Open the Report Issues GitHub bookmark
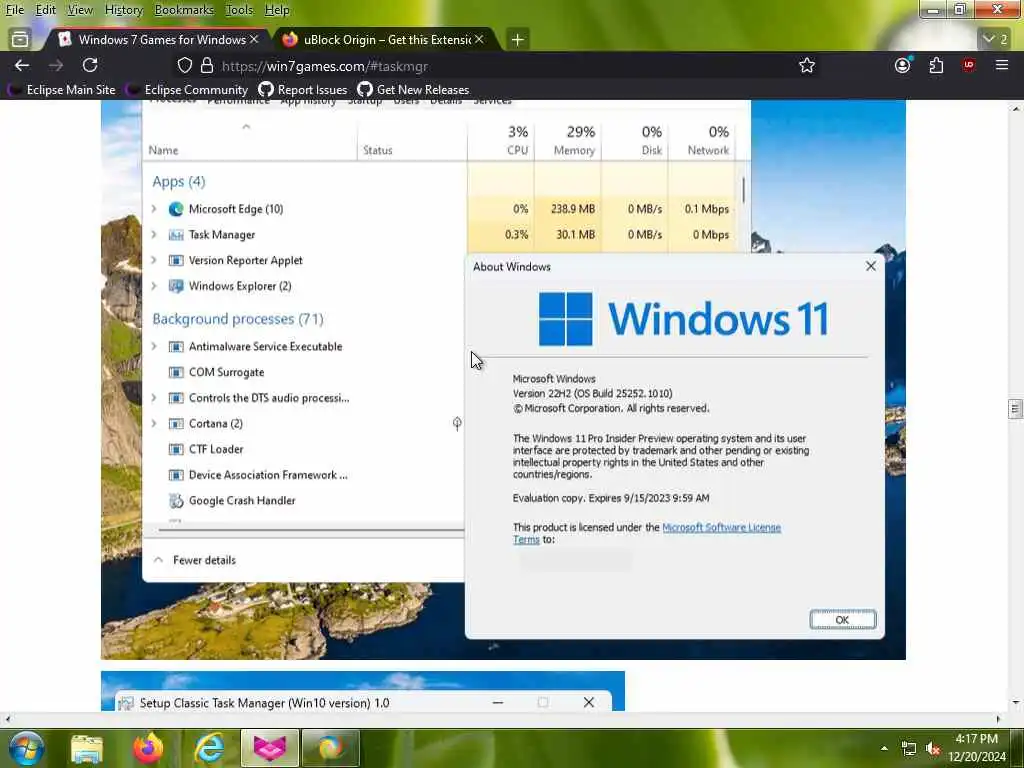 pyautogui.click(x=303, y=89)
